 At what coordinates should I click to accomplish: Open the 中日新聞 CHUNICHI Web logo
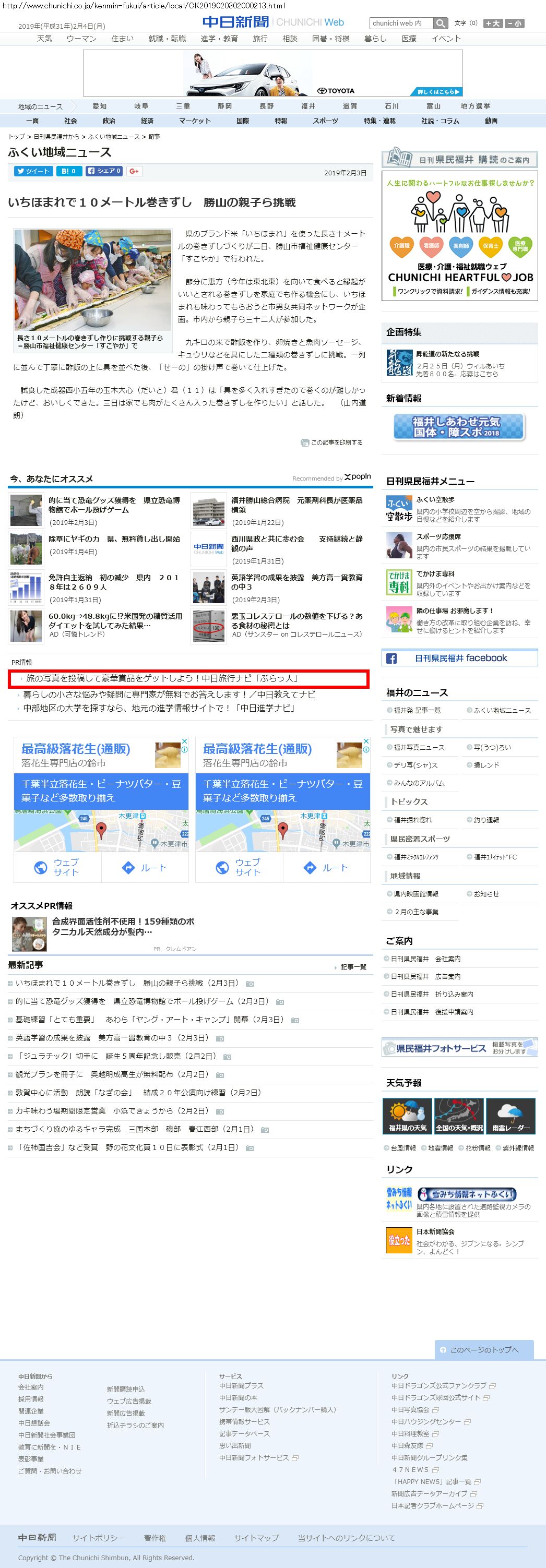pos(272,22)
